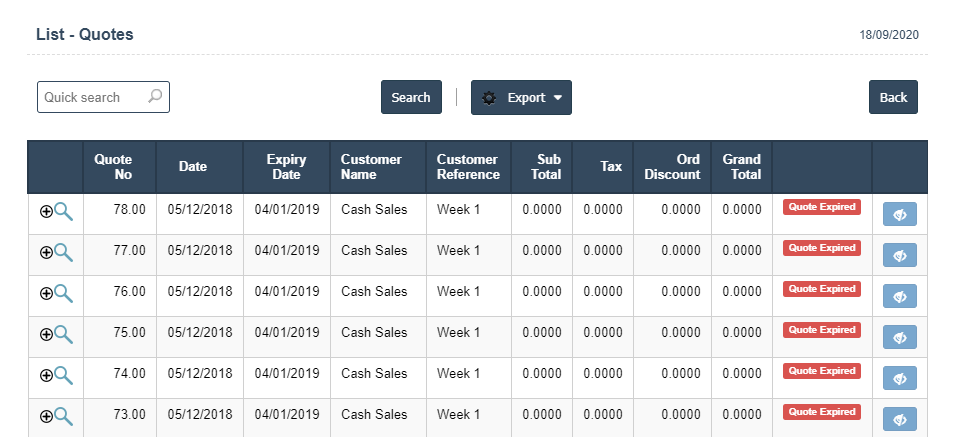Click search magnifier inside Quick search box
Viewport: 959px width, 437px height.
point(155,97)
